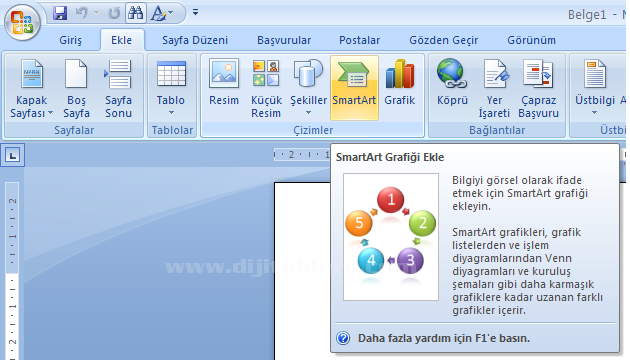Add a Köprü hyperlink
This screenshot has height=364, width=630.
pyautogui.click(x=452, y=82)
